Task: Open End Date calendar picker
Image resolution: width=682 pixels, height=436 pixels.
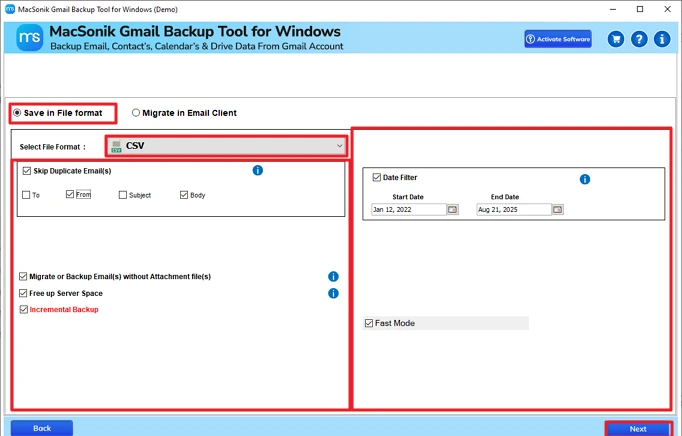Action: [x=558, y=210]
